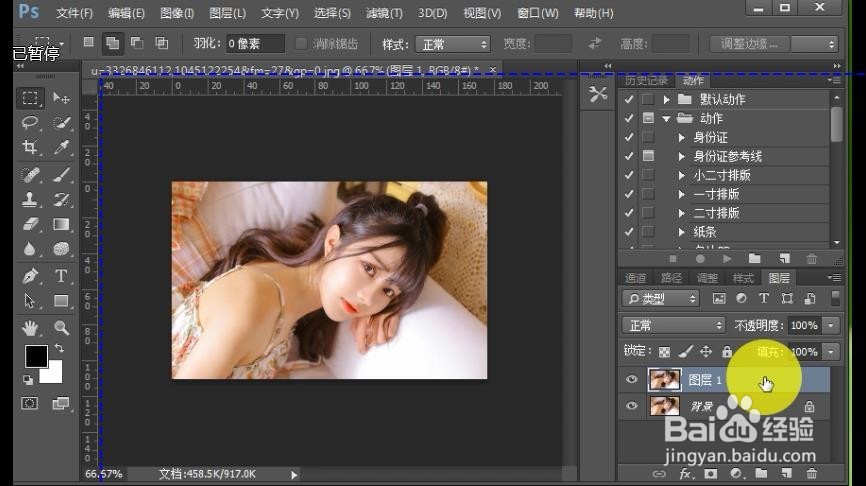Expand the 二寸排版 action
Viewport: 866px width, 486px height.
(682, 213)
